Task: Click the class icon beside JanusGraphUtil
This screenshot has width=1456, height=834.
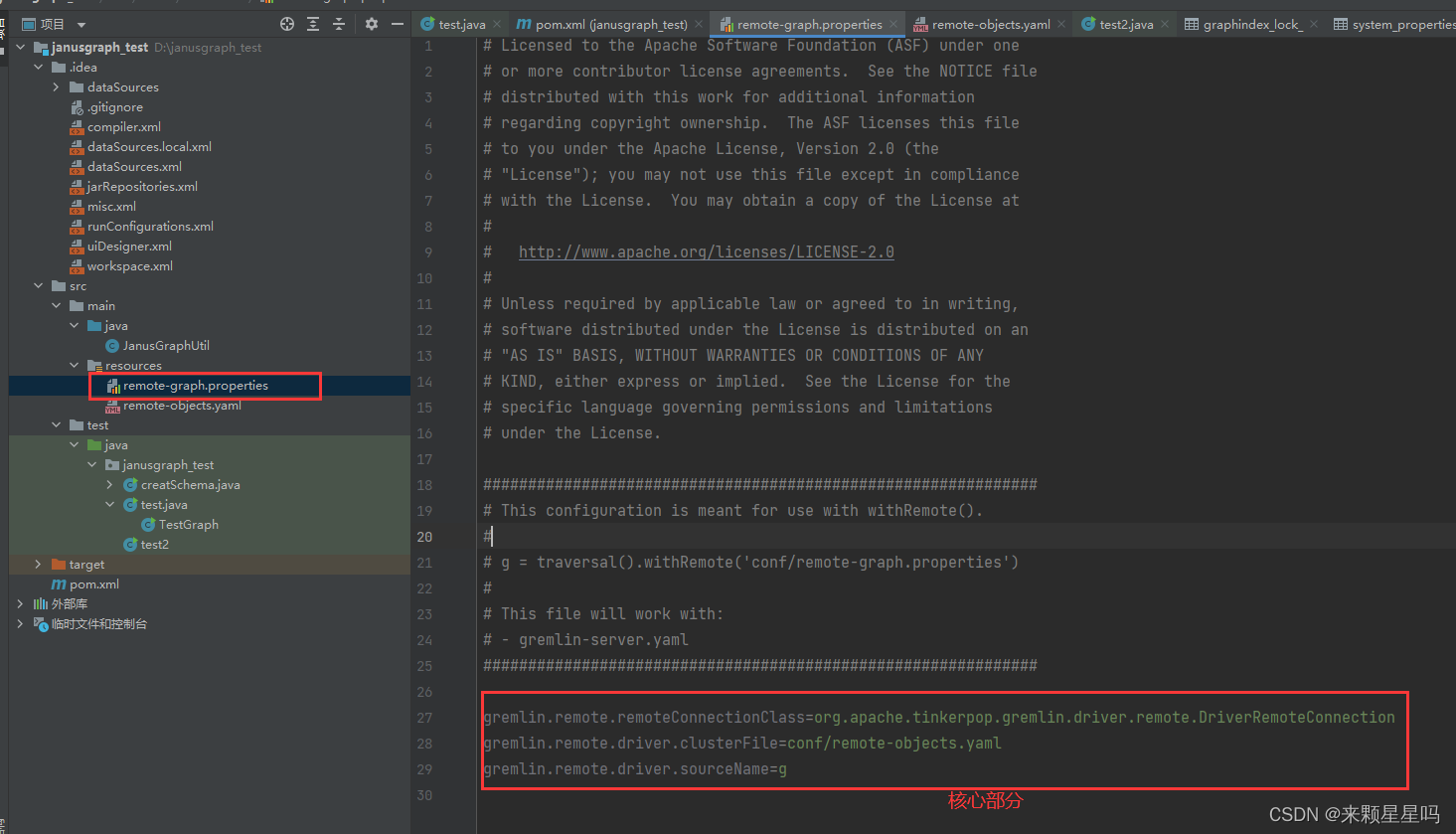Action: click(x=112, y=346)
